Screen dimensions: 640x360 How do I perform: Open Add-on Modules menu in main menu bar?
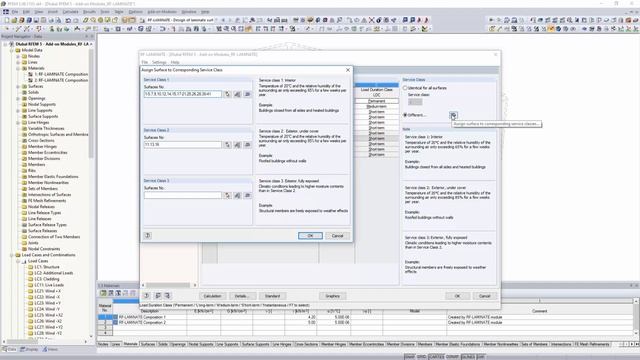pyautogui.click(x=162, y=12)
